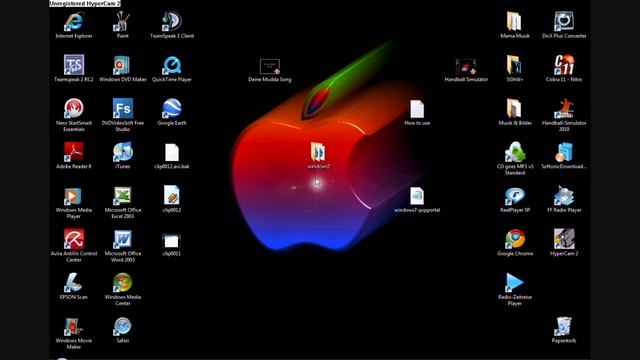Open the Musik & Bilder folder

point(514,109)
